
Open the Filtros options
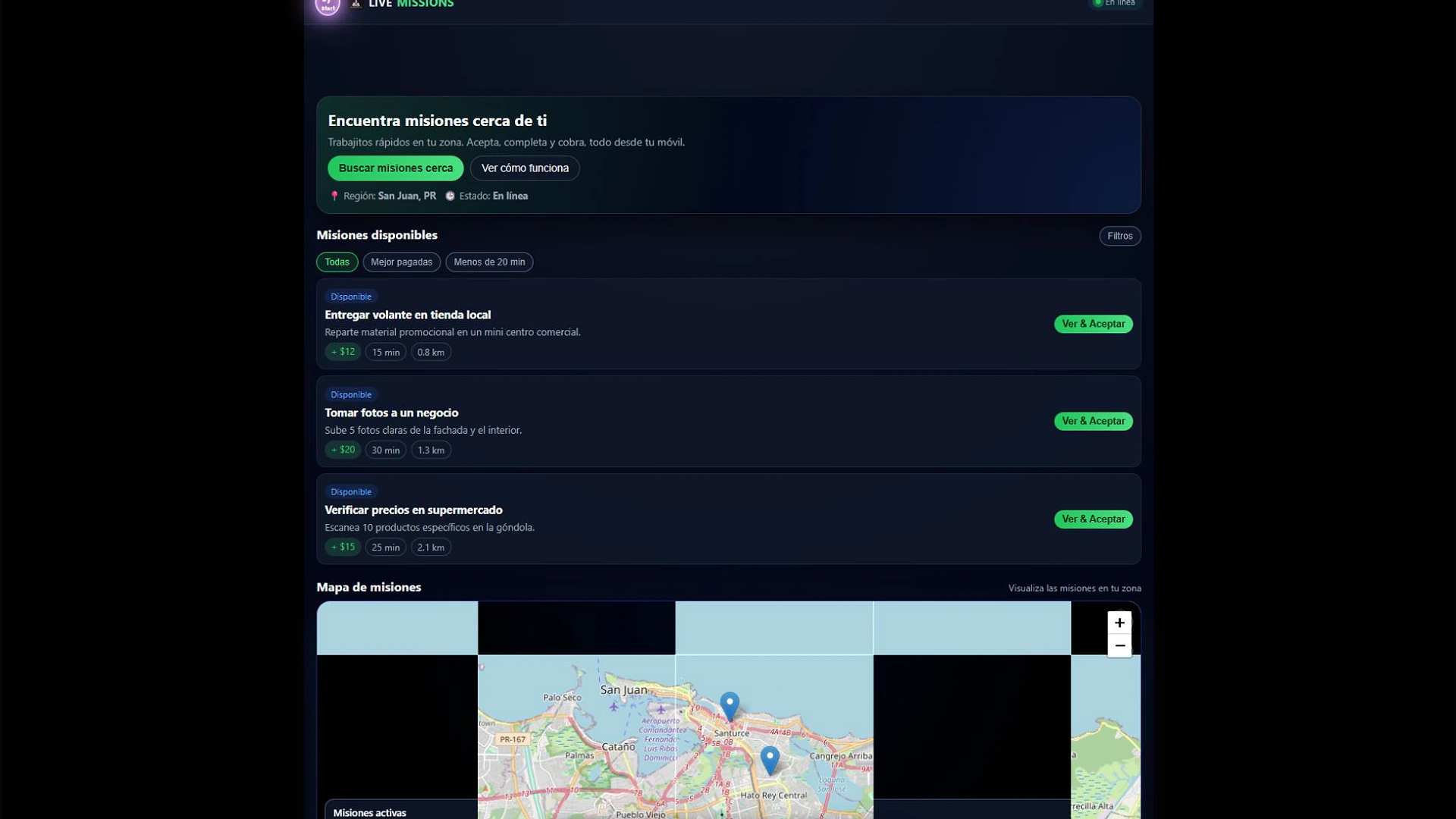[1119, 236]
